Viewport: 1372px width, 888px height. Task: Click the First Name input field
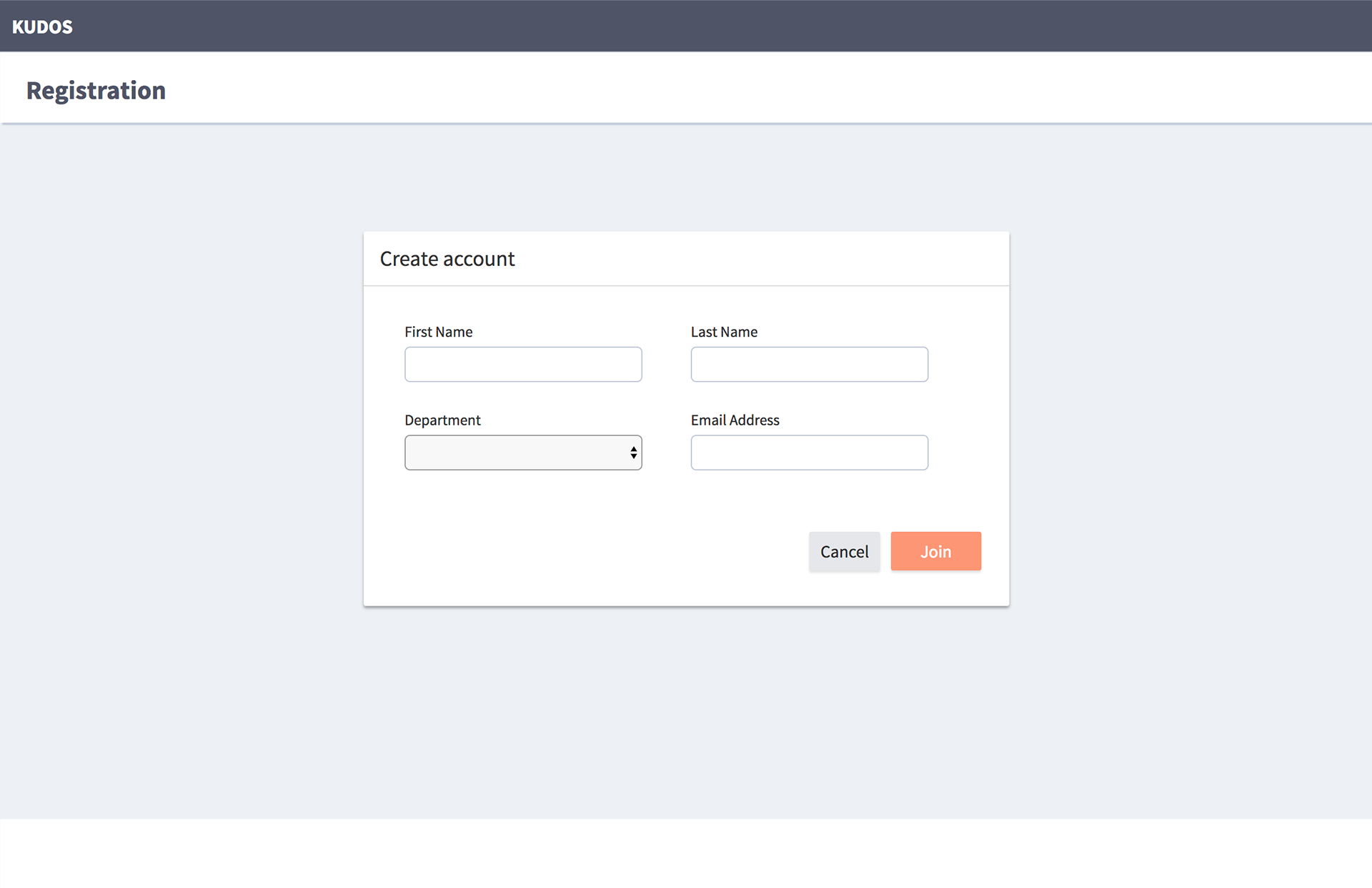click(523, 365)
